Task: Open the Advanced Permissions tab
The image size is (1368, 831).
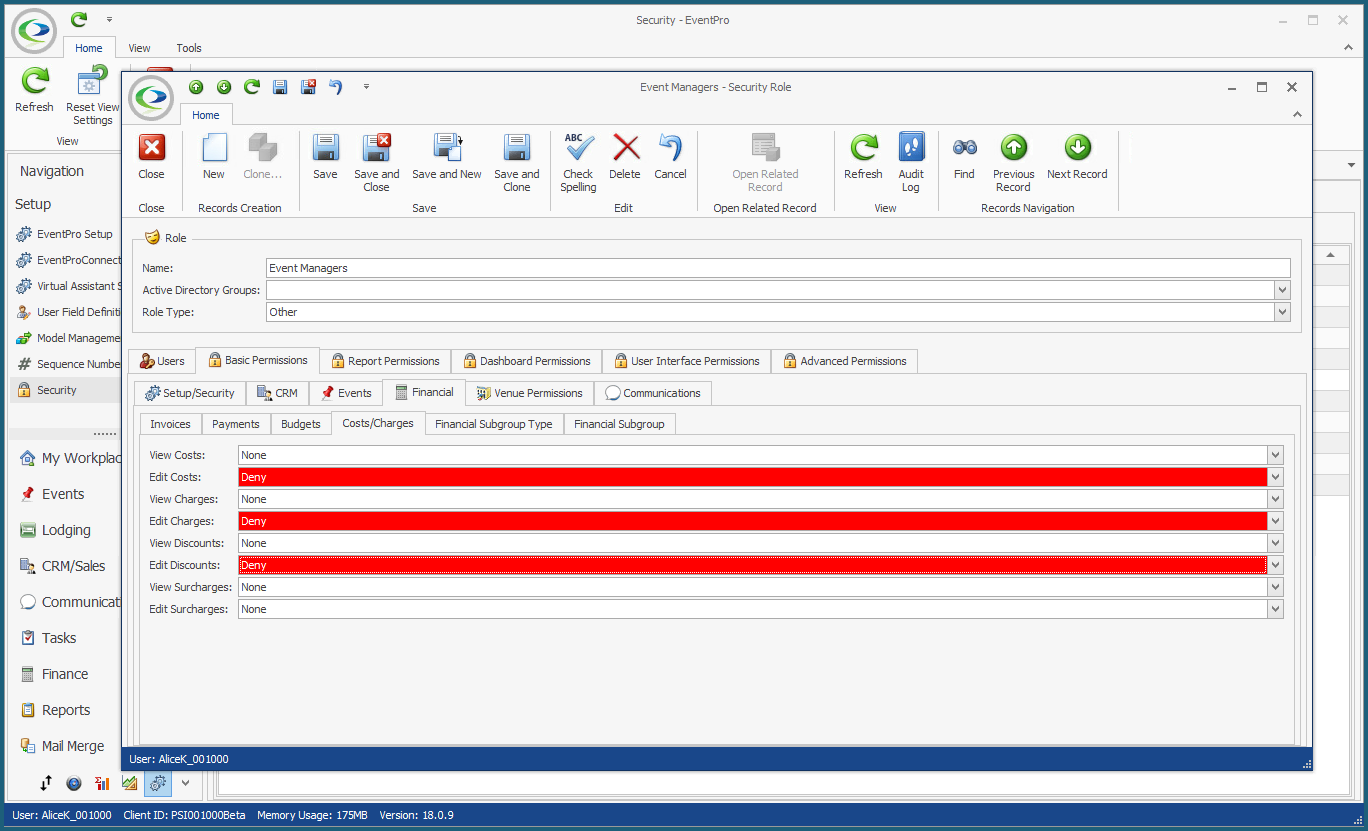Action: [x=844, y=361]
